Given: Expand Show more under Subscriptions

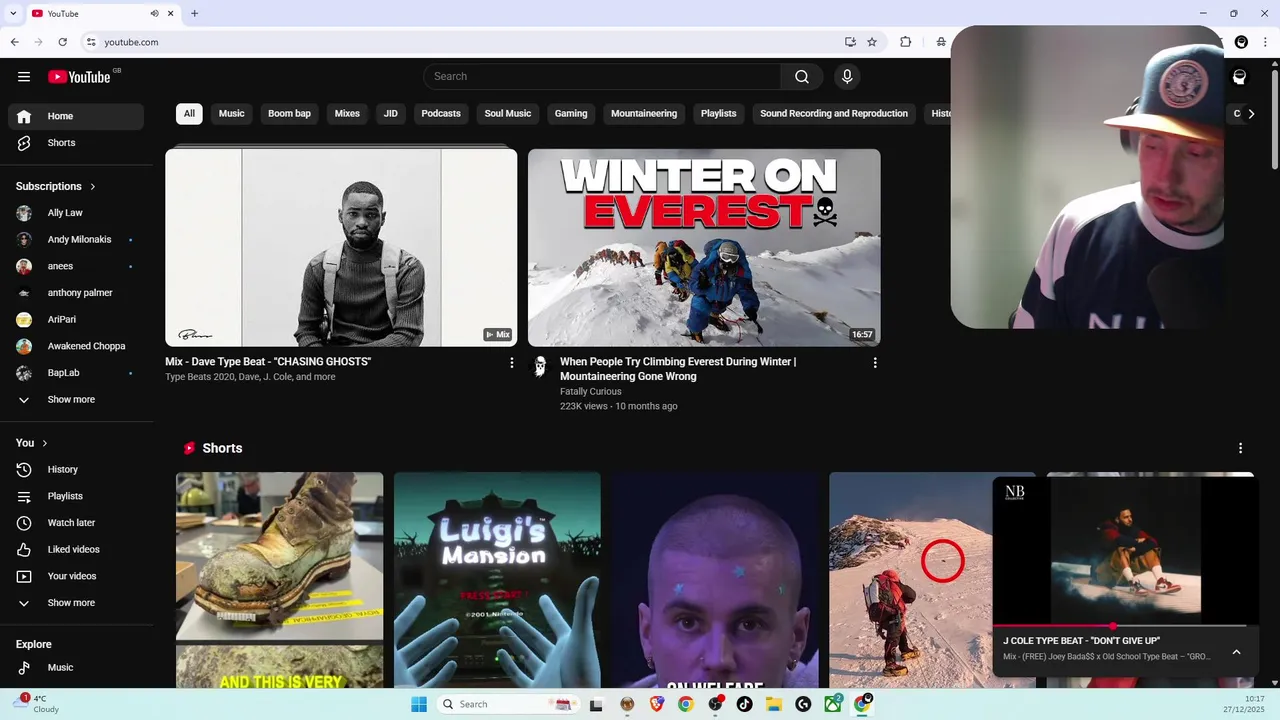Looking at the screenshot, I should [76, 400].
